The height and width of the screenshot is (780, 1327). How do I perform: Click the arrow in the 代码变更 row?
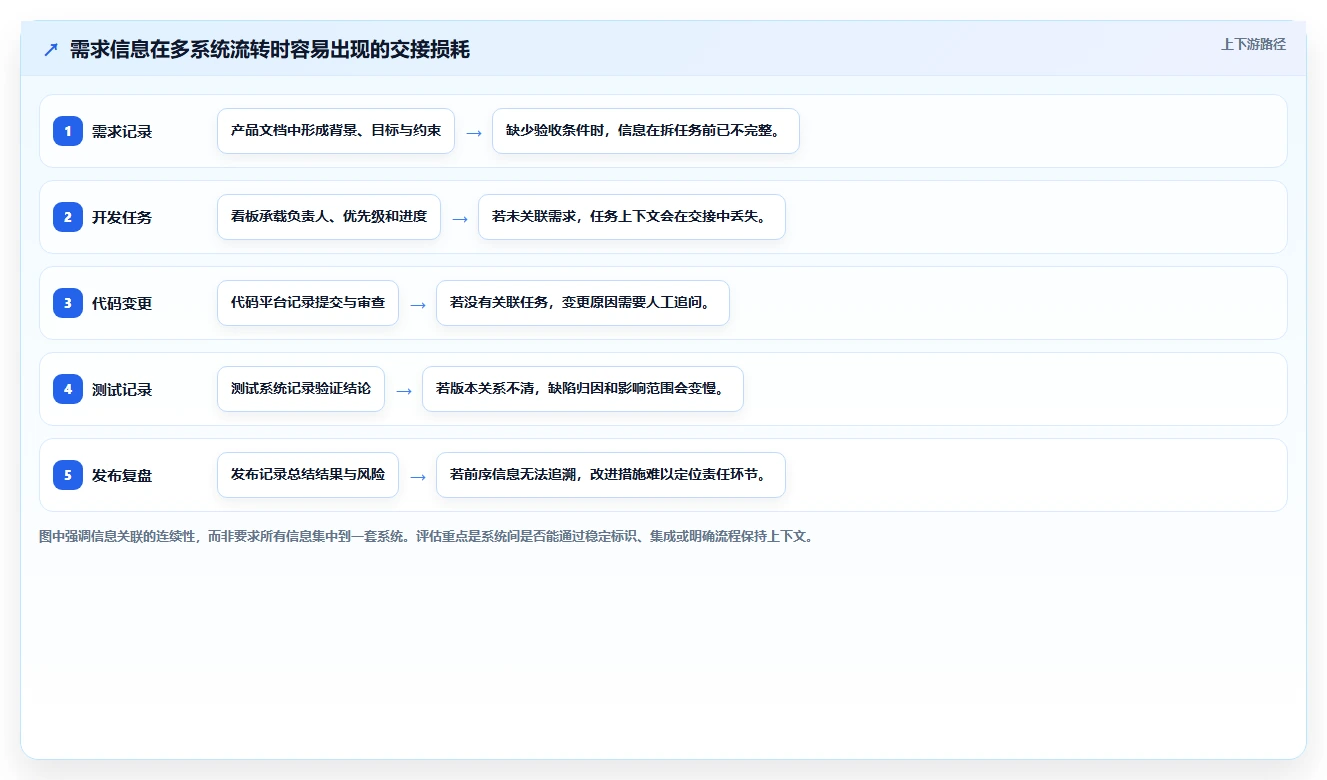[418, 304]
